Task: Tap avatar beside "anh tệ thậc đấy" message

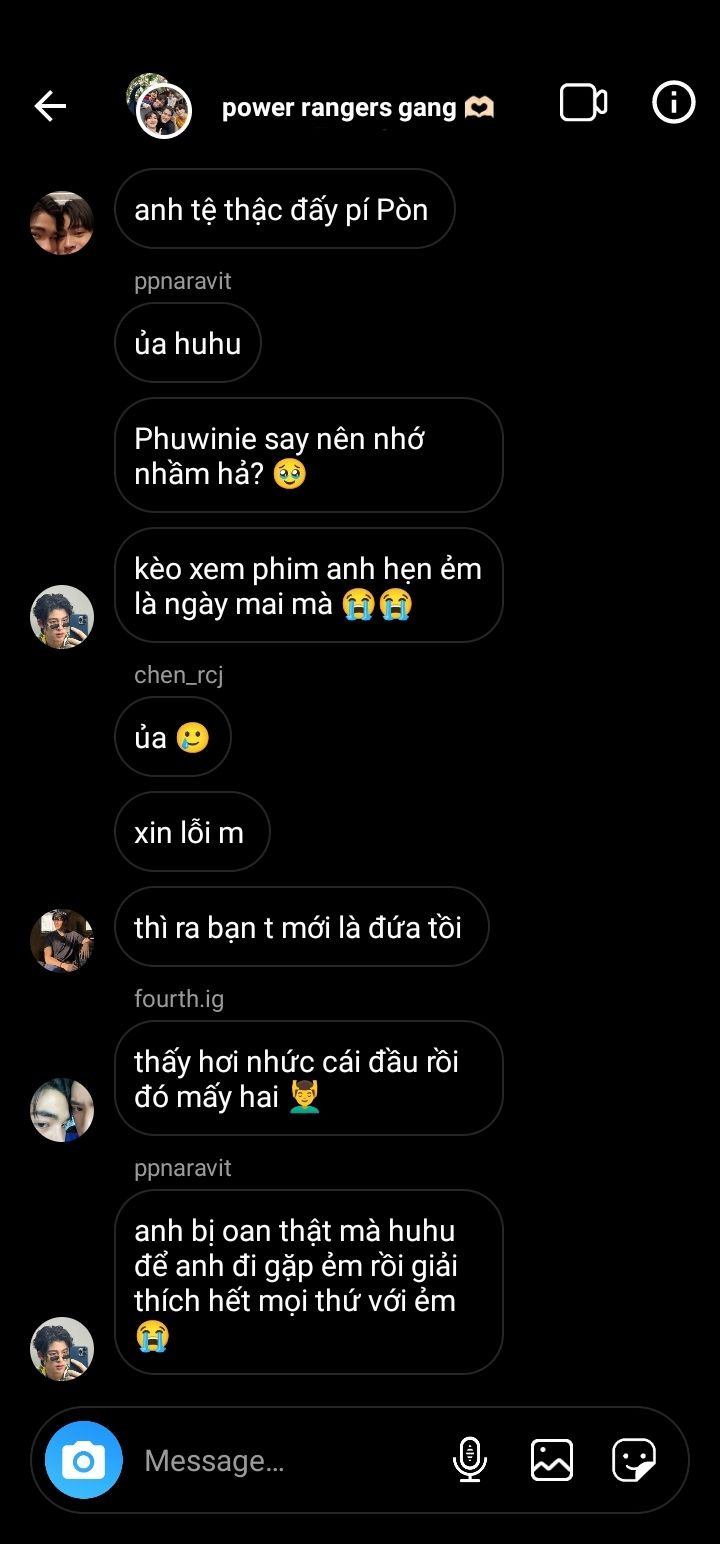Action: pos(62,223)
